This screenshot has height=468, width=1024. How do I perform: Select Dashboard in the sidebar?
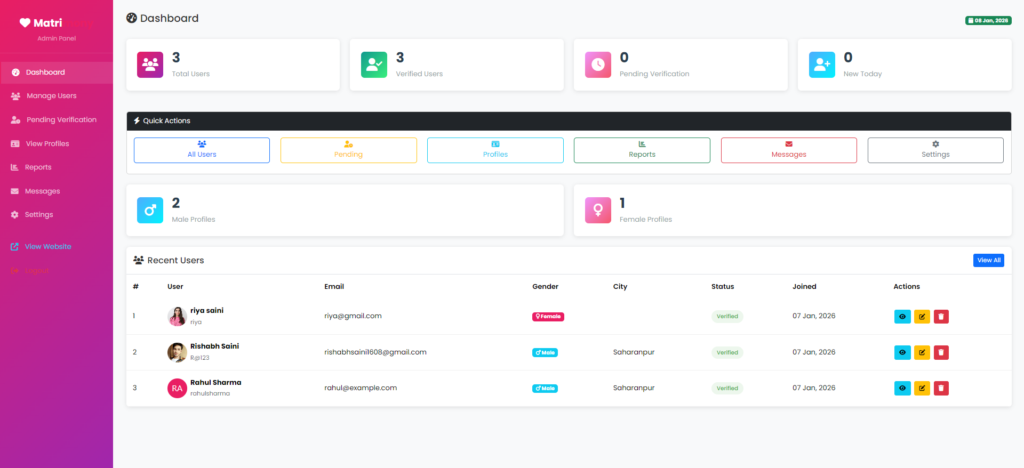point(56,72)
